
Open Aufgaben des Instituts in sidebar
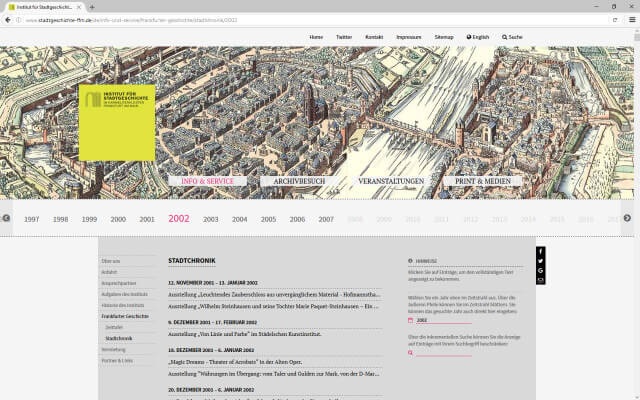coord(124,294)
